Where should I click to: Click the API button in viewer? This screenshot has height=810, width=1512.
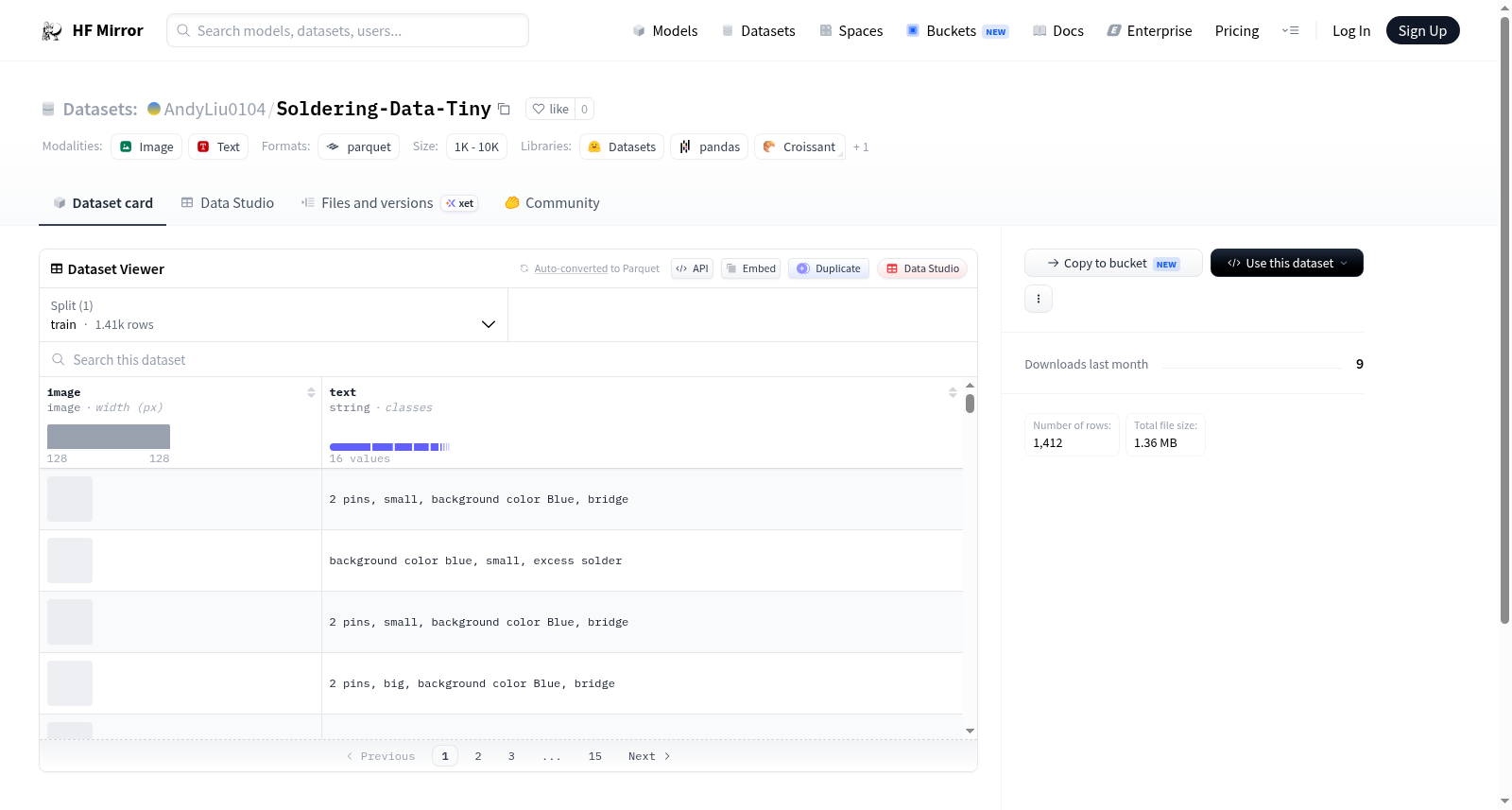coord(692,268)
